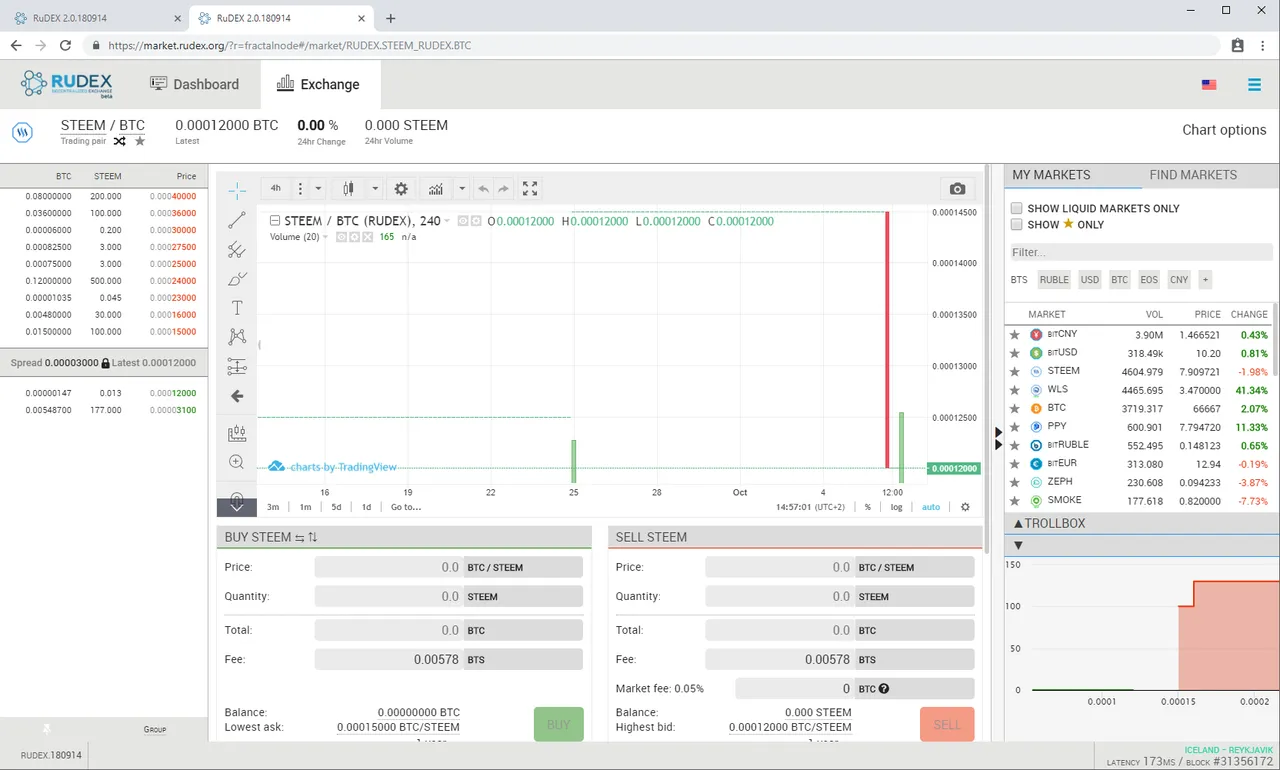Switch to the FIND MARKETS tab
The width and height of the screenshot is (1280, 770).
tap(1193, 175)
